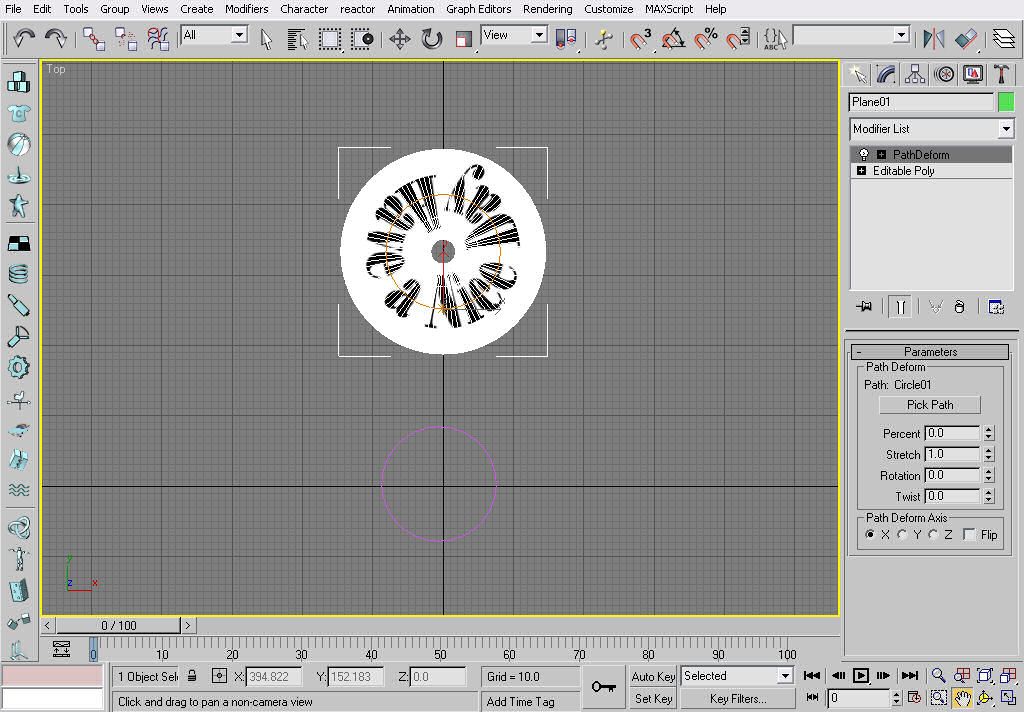Viewport: 1024px width, 712px height.
Task: Open the Rendering menu
Action: [x=547, y=9]
